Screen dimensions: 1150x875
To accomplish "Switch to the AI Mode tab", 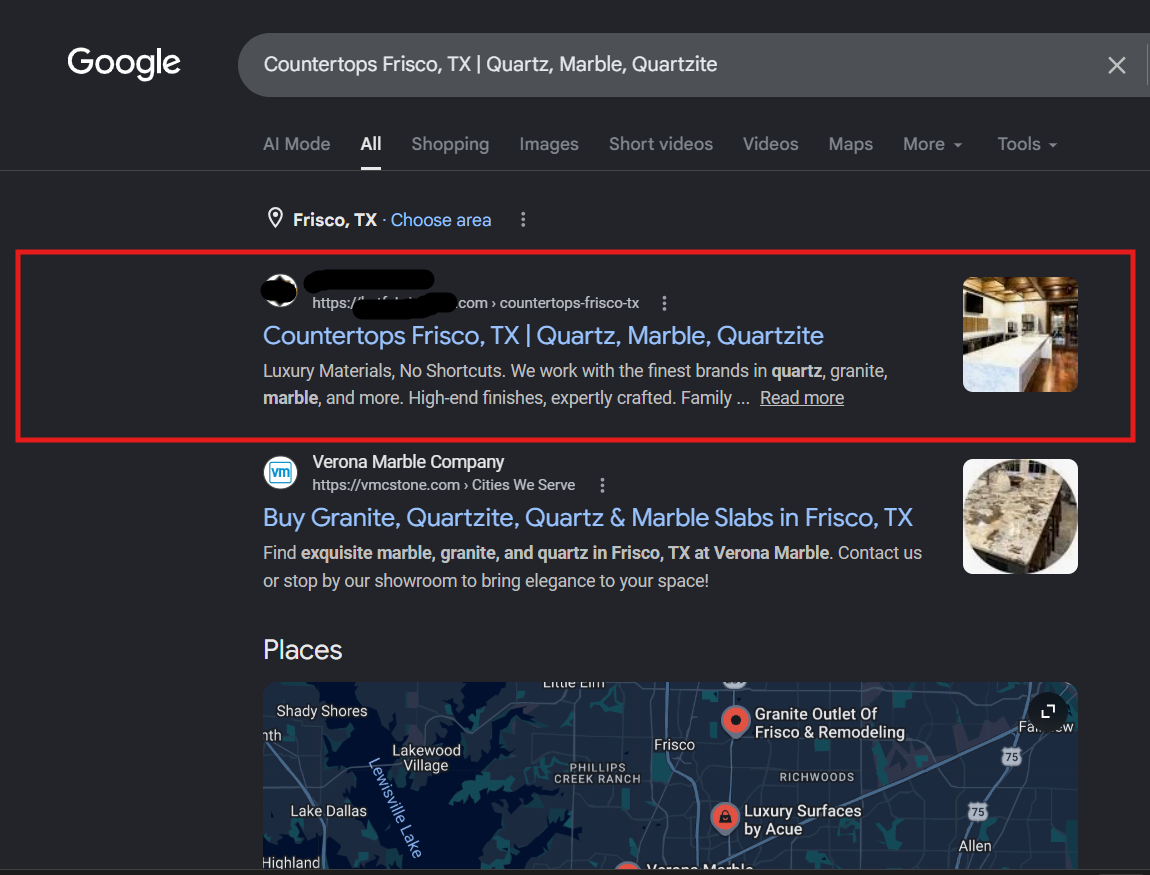I will click(296, 144).
